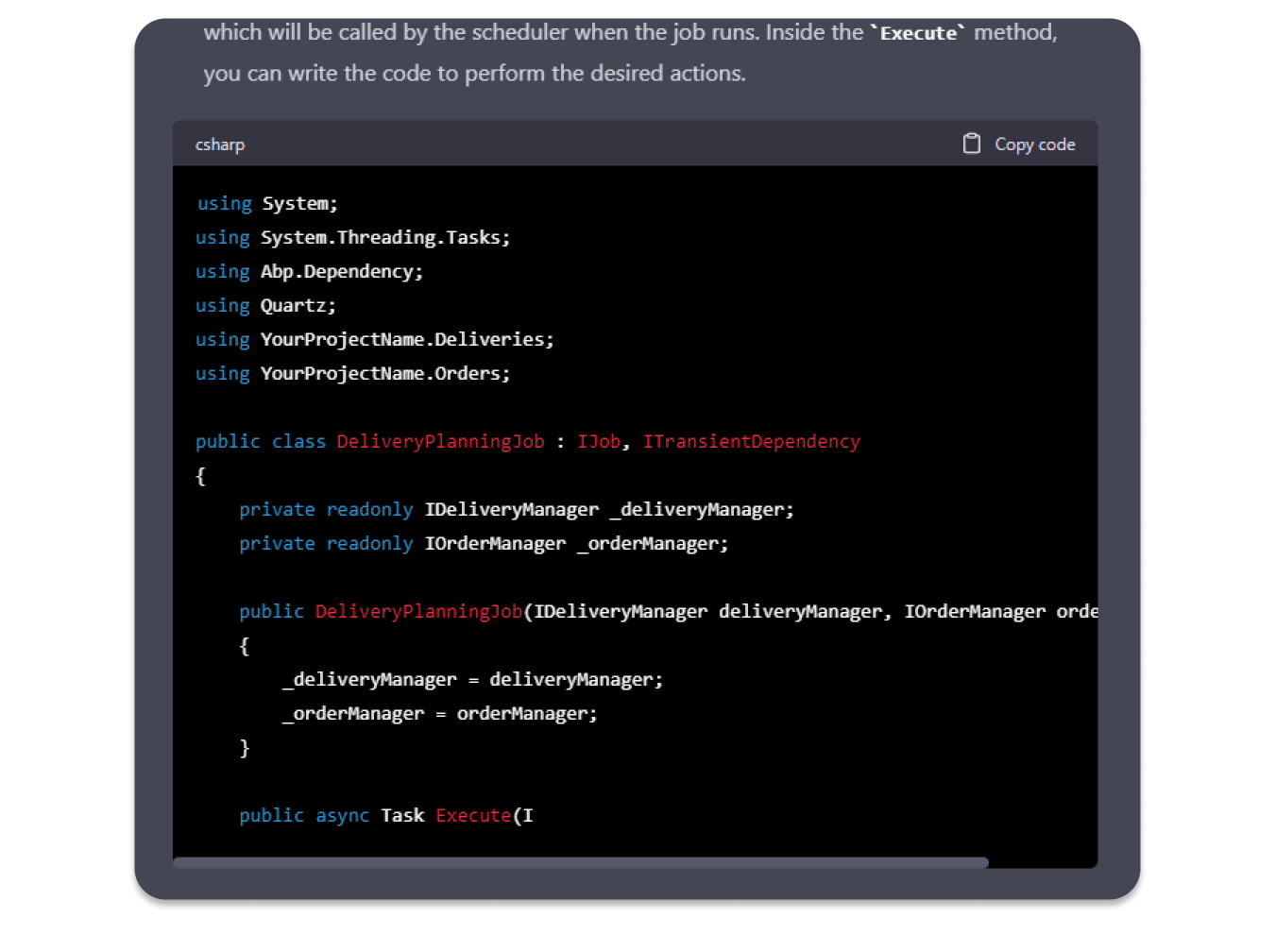Click the 'Task' return type
The image size is (1276, 952).
click(402, 816)
